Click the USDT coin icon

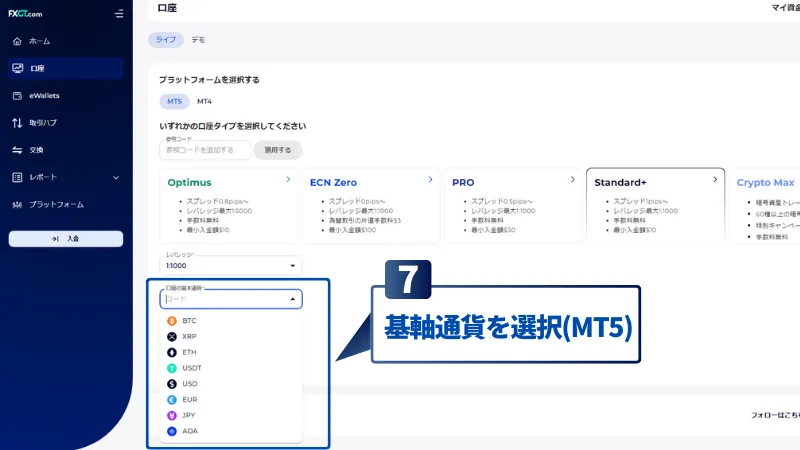(172, 368)
